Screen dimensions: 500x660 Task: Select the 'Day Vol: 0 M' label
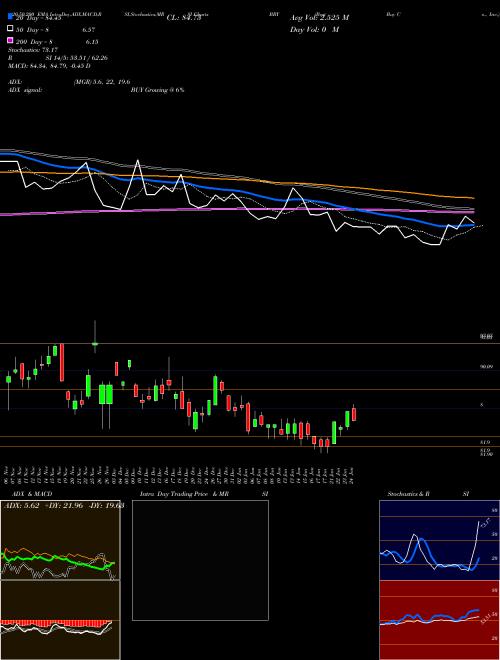pyautogui.click(x=314, y=29)
